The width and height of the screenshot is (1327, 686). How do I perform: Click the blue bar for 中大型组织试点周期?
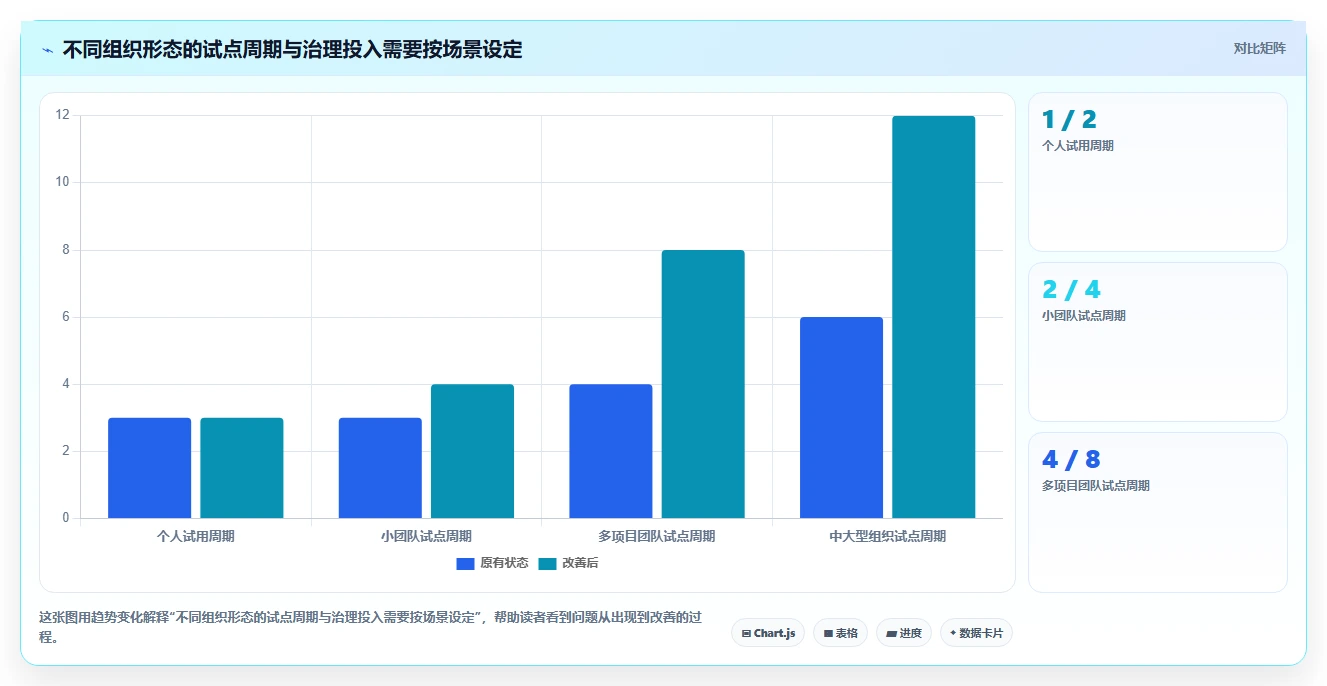841,417
